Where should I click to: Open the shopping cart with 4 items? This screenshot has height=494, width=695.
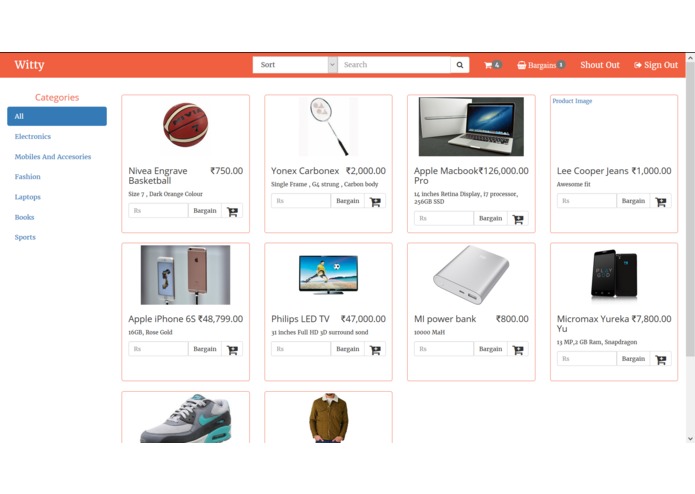point(492,65)
